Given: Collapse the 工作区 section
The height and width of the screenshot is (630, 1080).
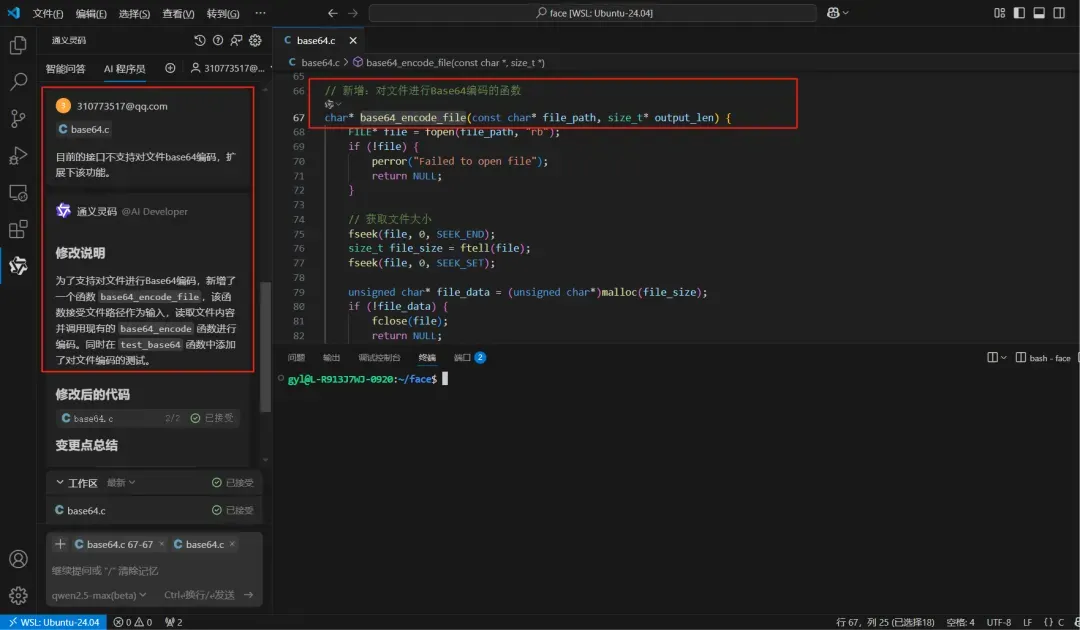Looking at the screenshot, I should coord(60,483).
